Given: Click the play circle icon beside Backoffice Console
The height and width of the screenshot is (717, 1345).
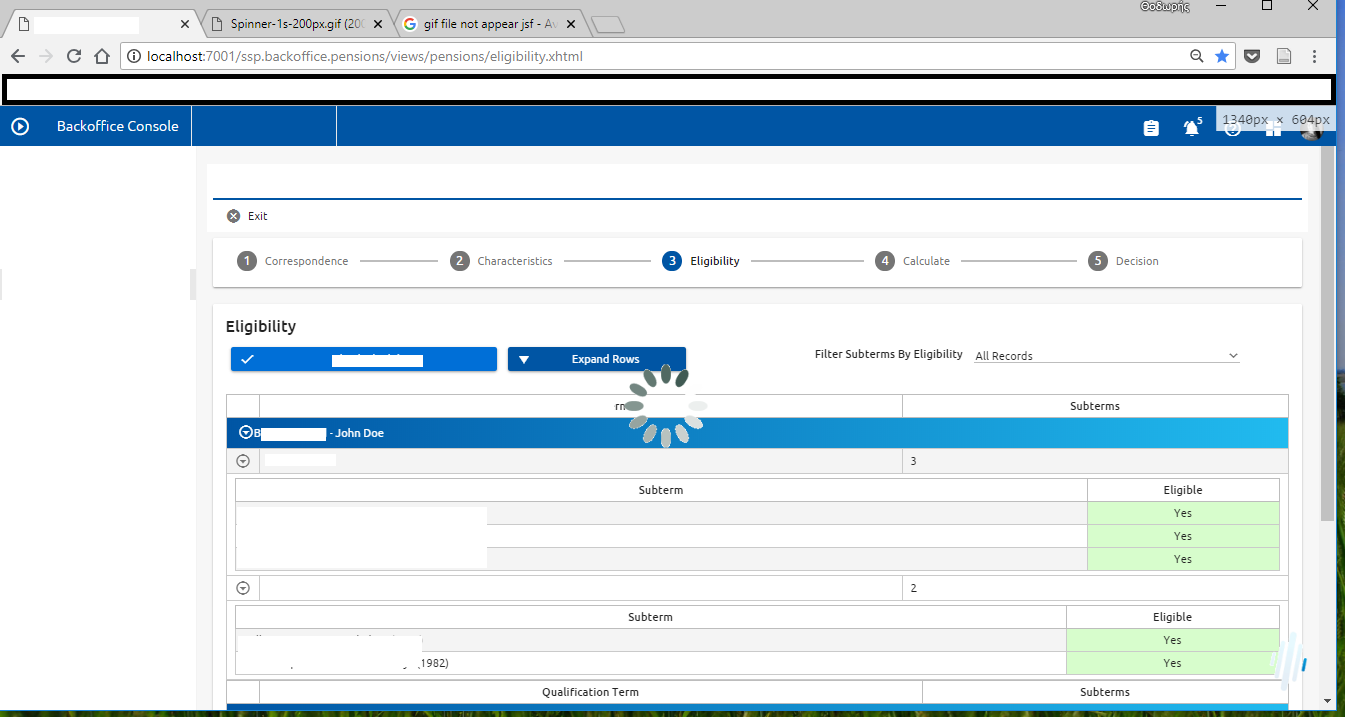Looking at the screenshot, I should click(x=20, y=126).
